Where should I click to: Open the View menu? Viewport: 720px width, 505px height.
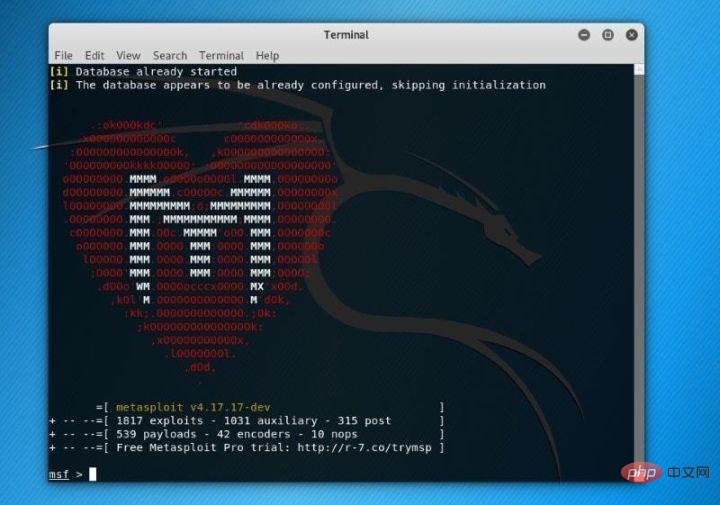[128, 56]
